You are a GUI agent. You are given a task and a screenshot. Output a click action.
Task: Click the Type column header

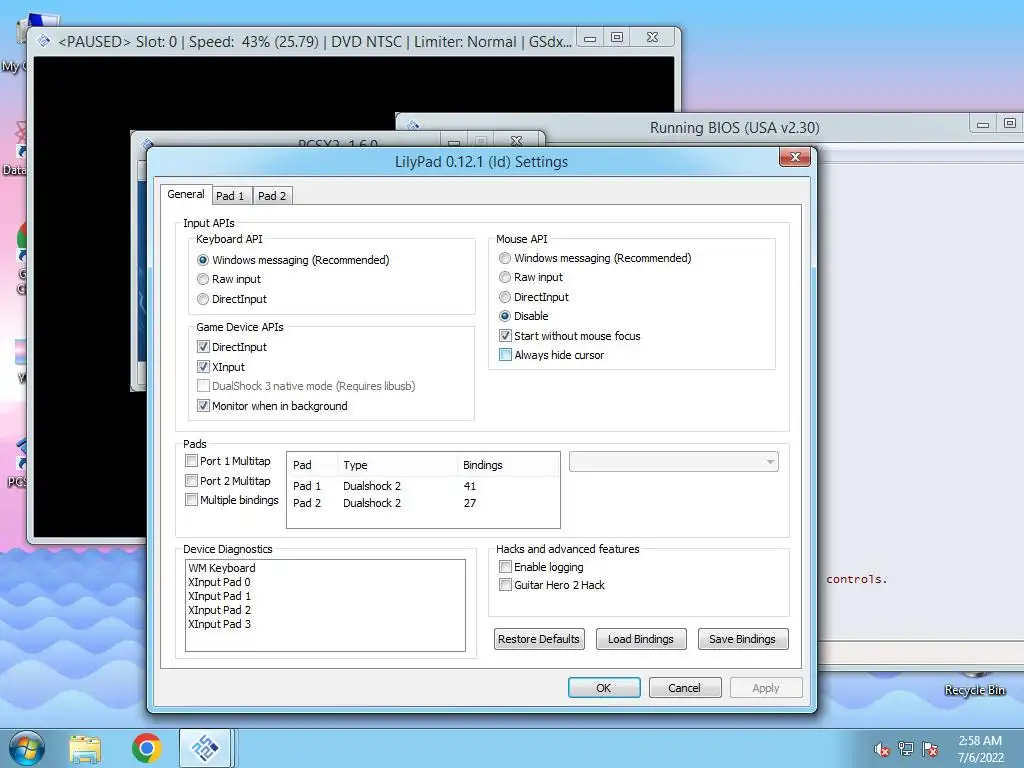pyautogui.click(x=396, y=465)
